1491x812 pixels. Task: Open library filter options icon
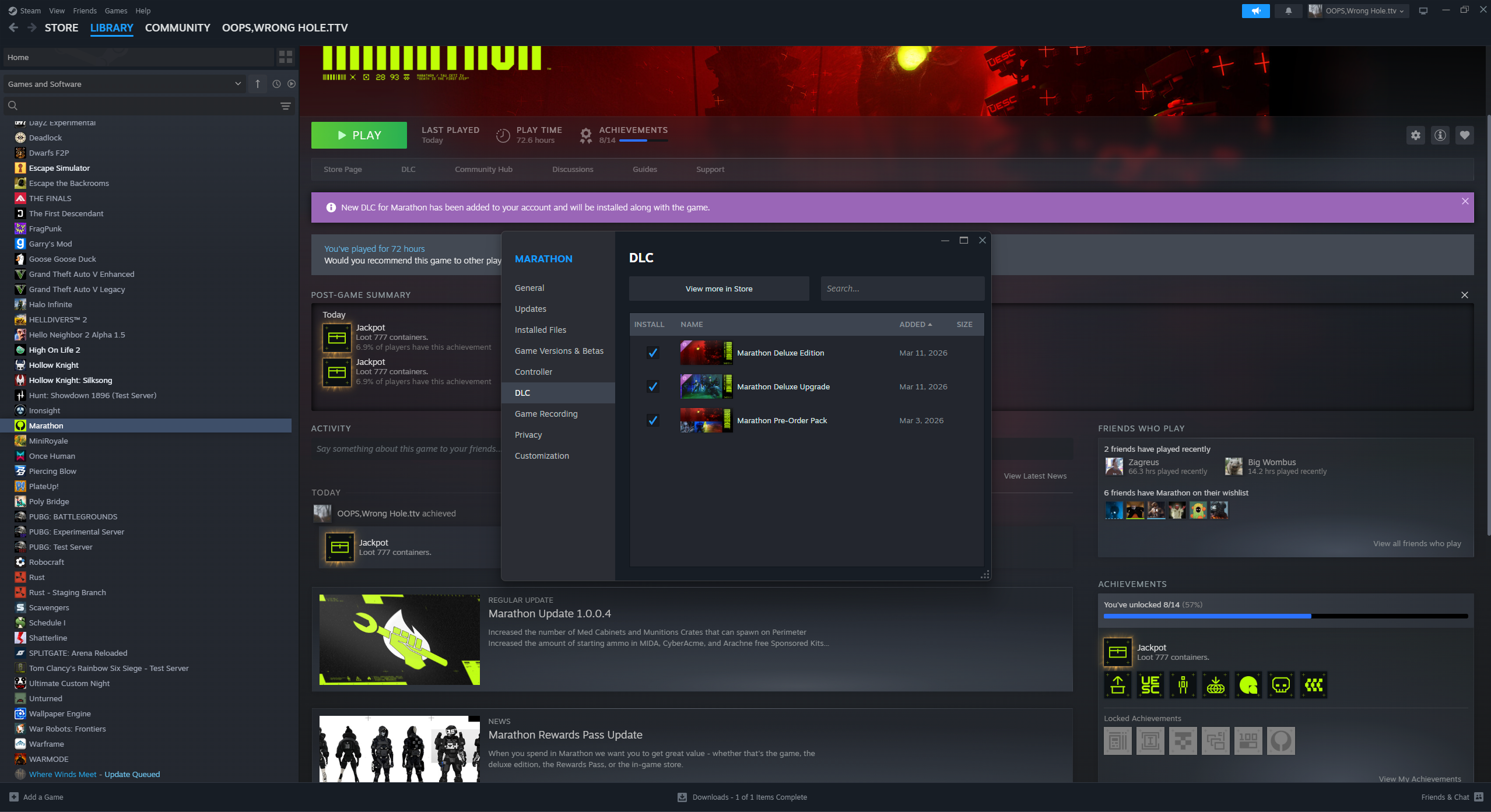click(285, 106)
